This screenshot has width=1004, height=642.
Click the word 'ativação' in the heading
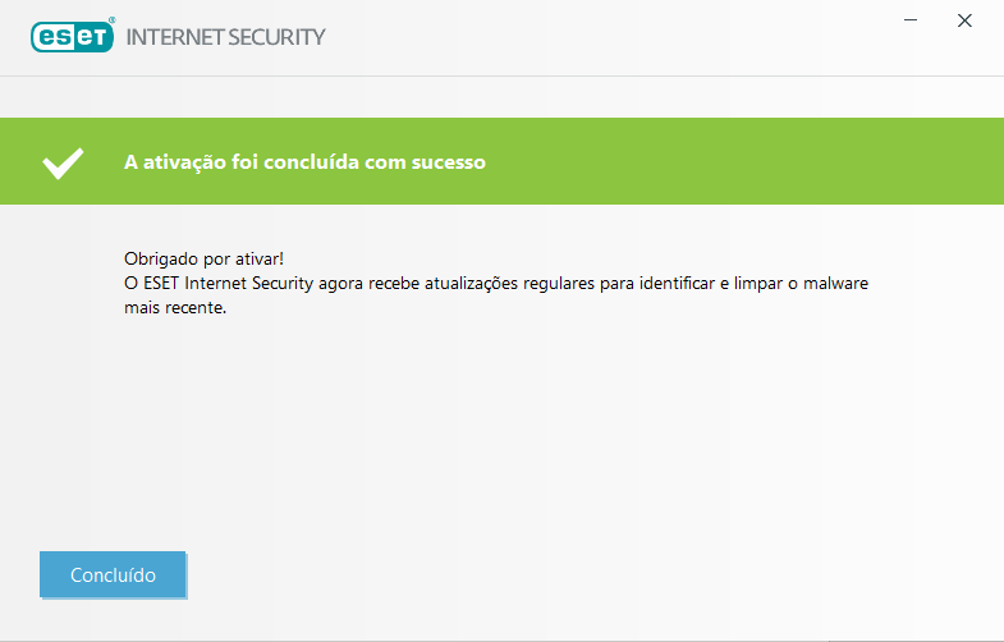178,162
